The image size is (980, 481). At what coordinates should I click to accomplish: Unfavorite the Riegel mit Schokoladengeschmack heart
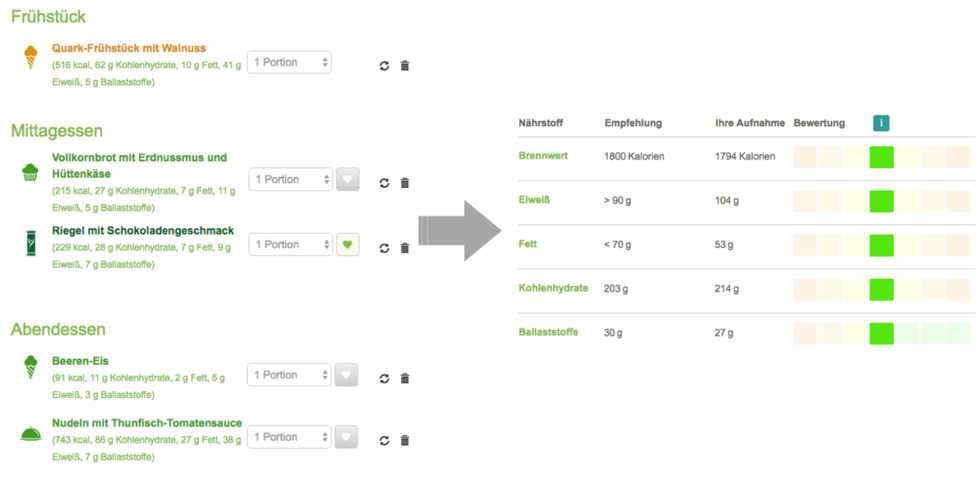point(348,244)
